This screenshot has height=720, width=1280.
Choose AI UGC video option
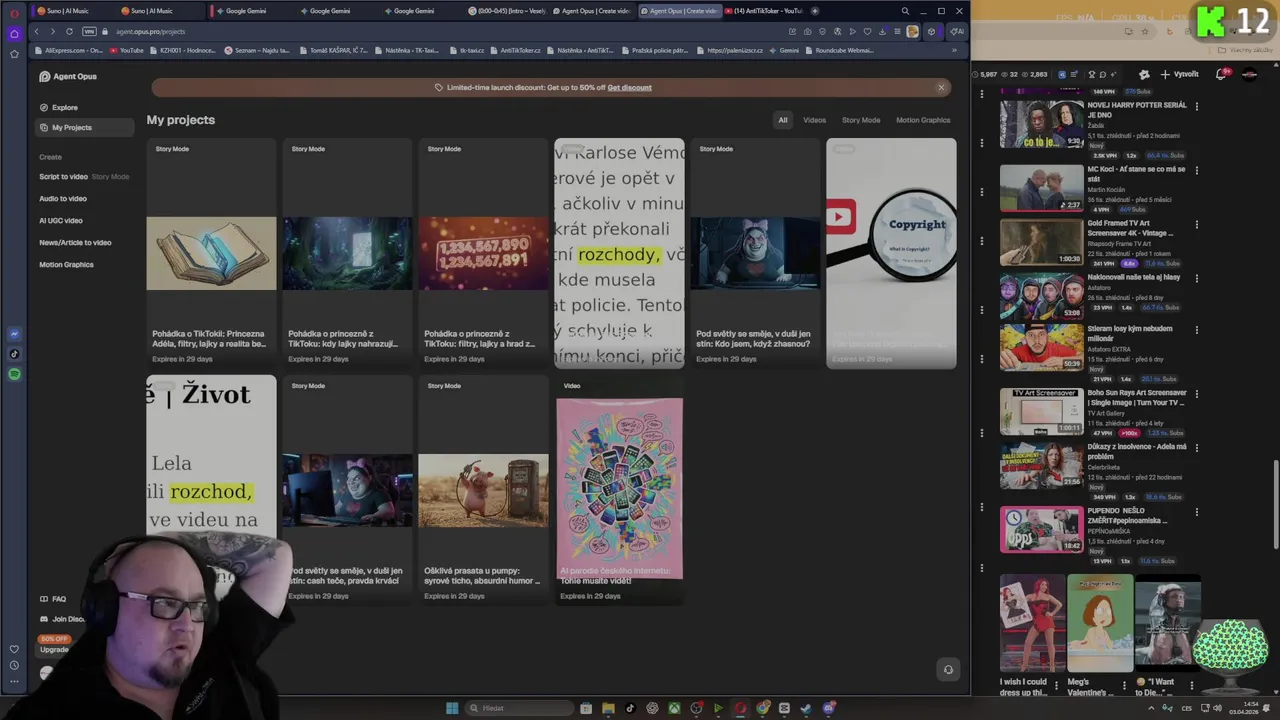[60, 221]
